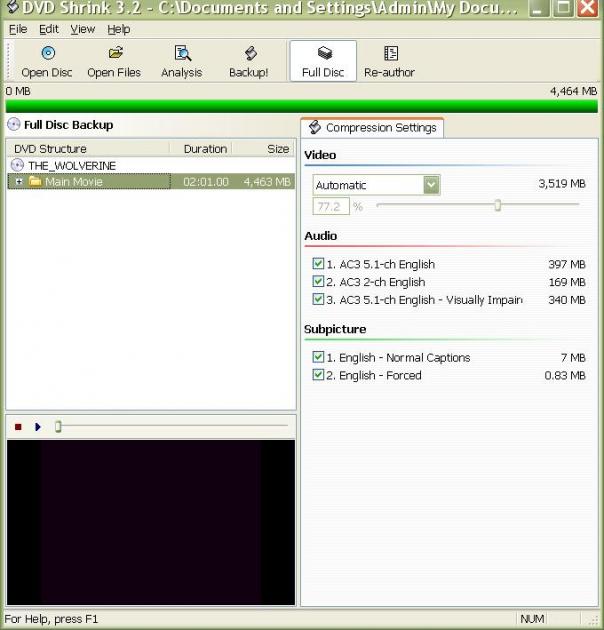Click the 02:01.00 duration value

point(206,182)
